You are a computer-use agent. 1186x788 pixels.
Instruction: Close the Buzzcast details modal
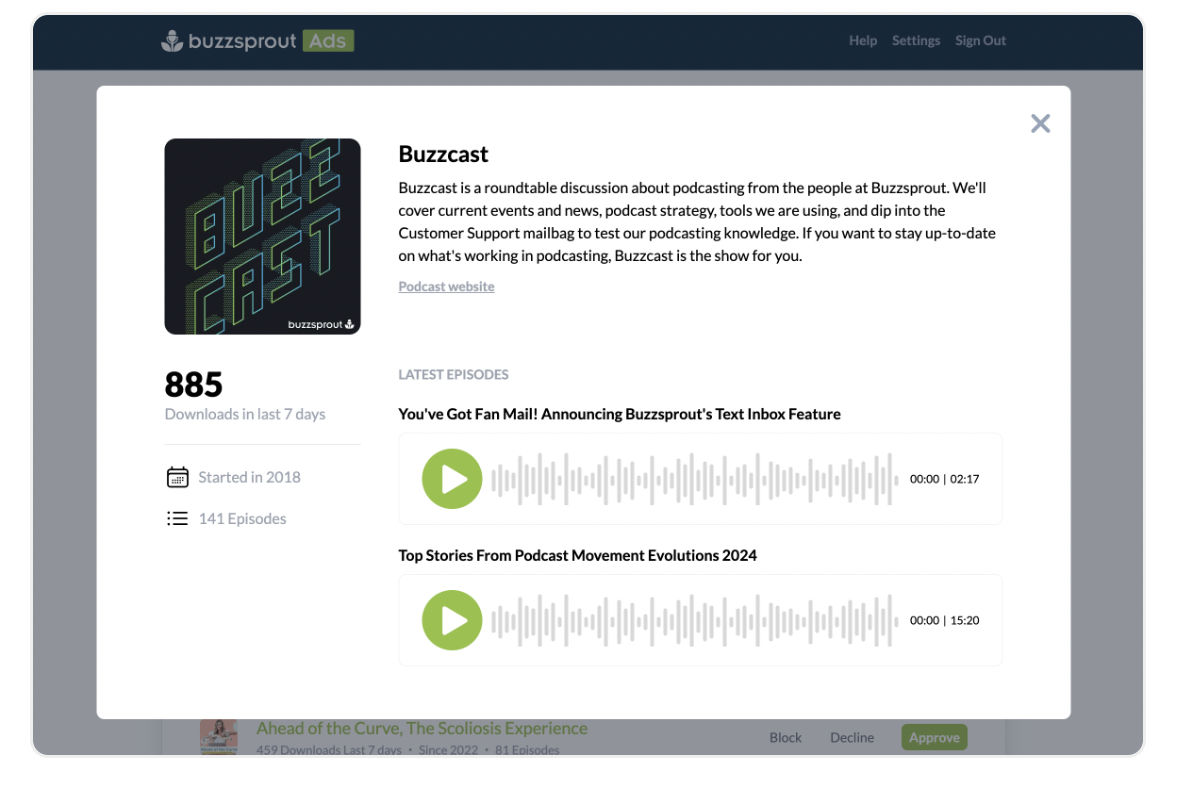[1040, 123]
